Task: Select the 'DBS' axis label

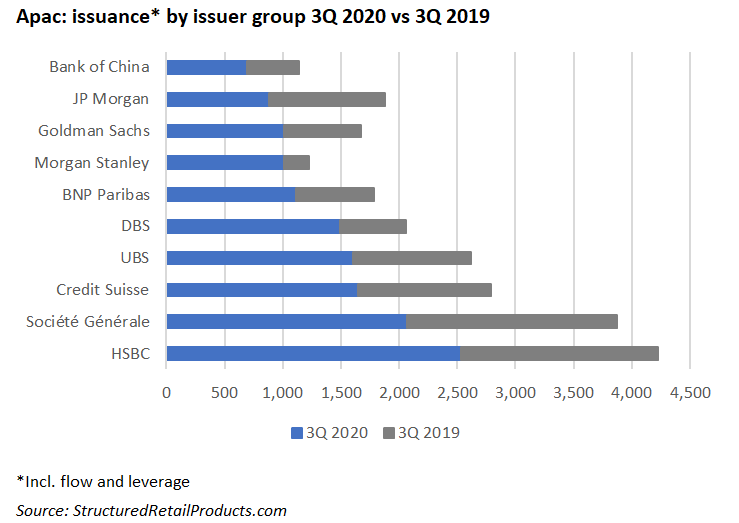Action: click(x=136, y=226)
